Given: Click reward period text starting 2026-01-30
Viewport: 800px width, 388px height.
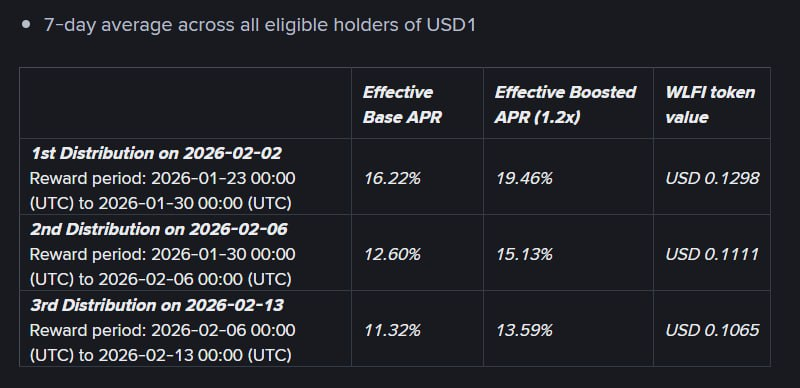Looking at the screenshot, I should pyautogui.click(x=162, y=267).
